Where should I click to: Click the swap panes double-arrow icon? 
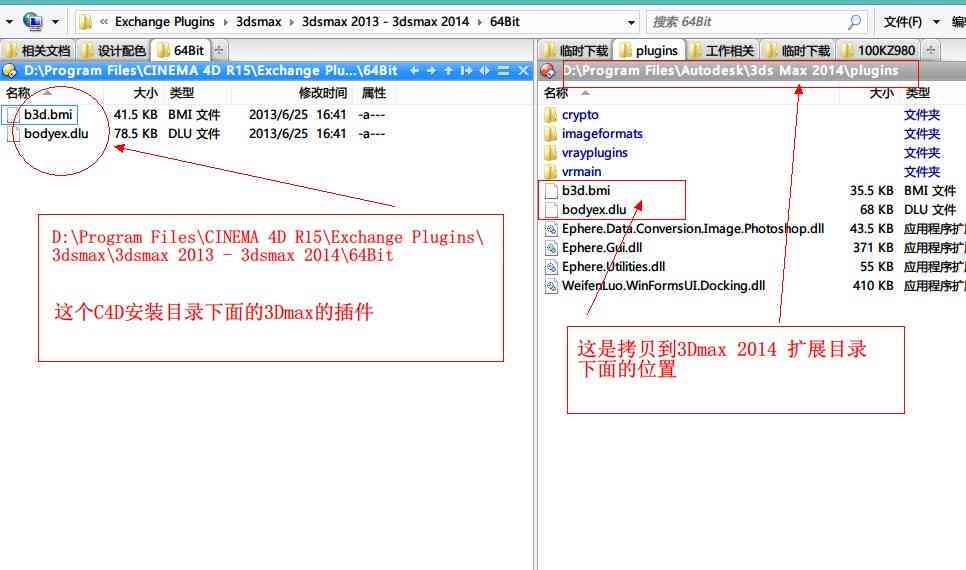pos(485,71)
